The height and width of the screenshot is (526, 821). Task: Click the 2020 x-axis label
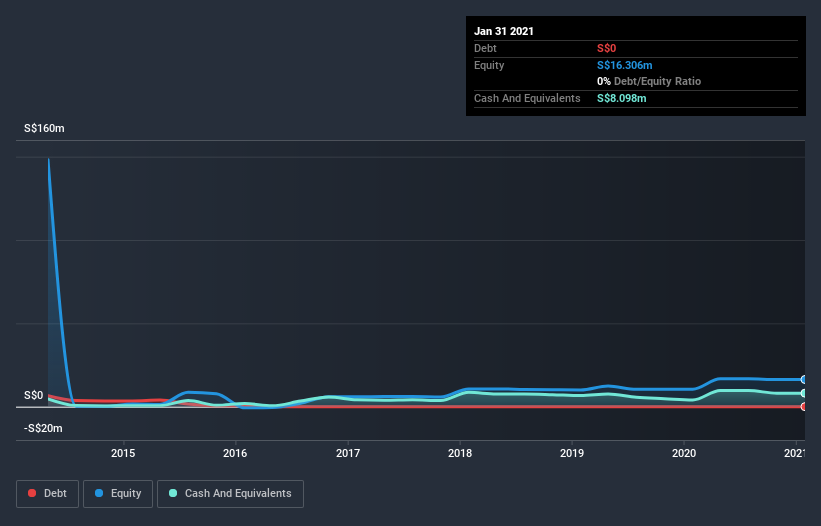click(x=684, y=453)
